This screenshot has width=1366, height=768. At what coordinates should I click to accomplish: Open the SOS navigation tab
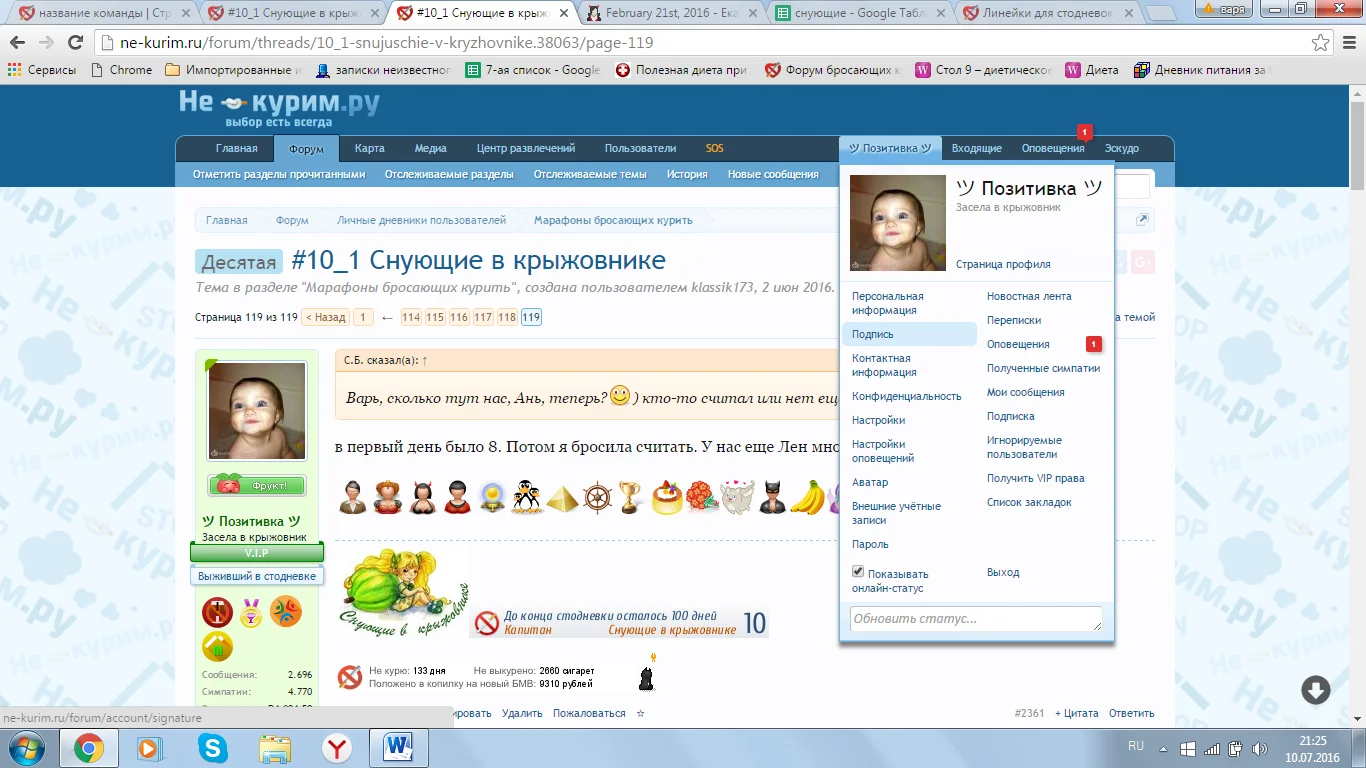[x=715, y=148]
